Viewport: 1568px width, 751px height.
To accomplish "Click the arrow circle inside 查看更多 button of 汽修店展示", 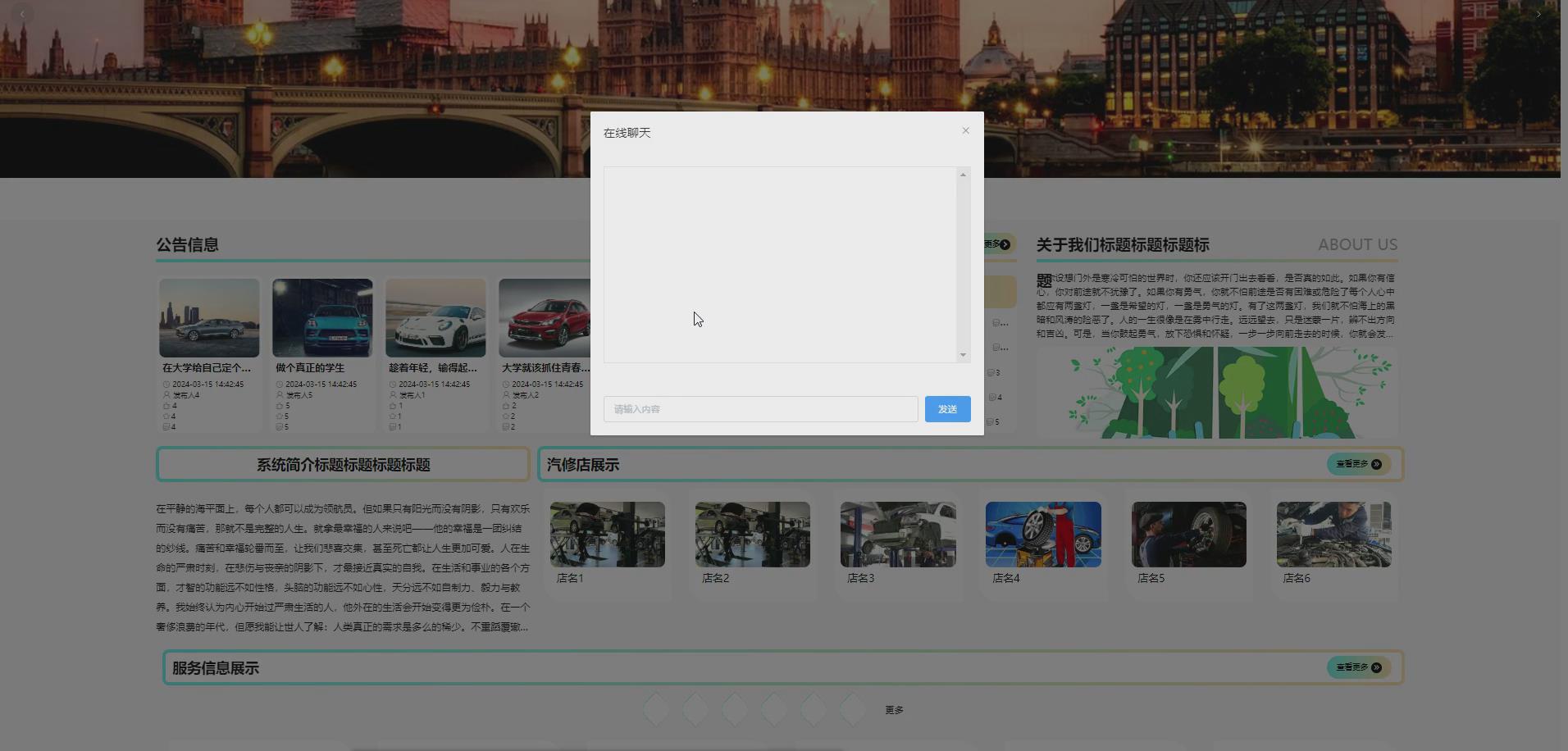I will pos(1378,464).
